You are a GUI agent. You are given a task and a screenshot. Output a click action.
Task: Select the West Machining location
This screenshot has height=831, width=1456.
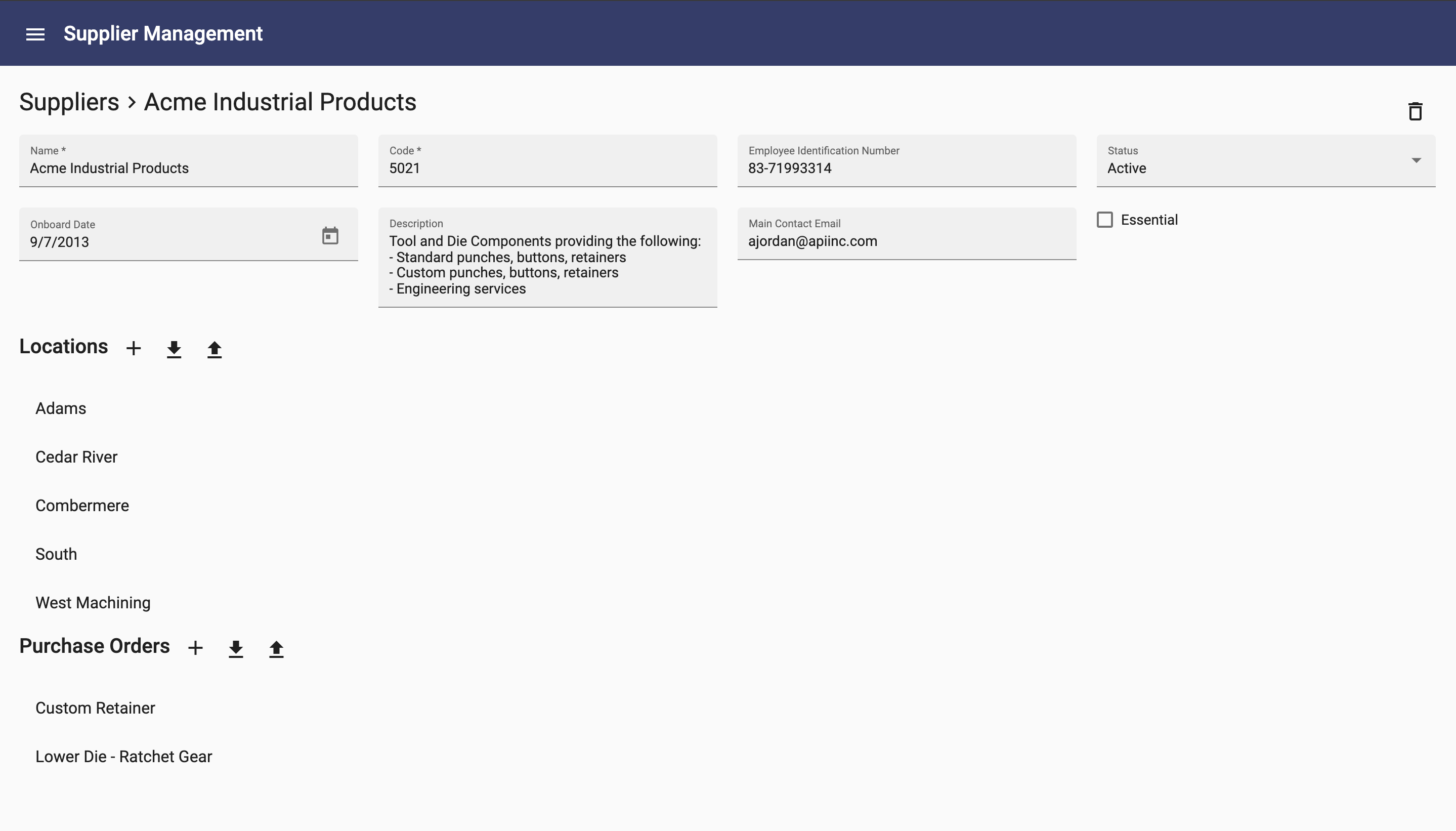[94, 602]
